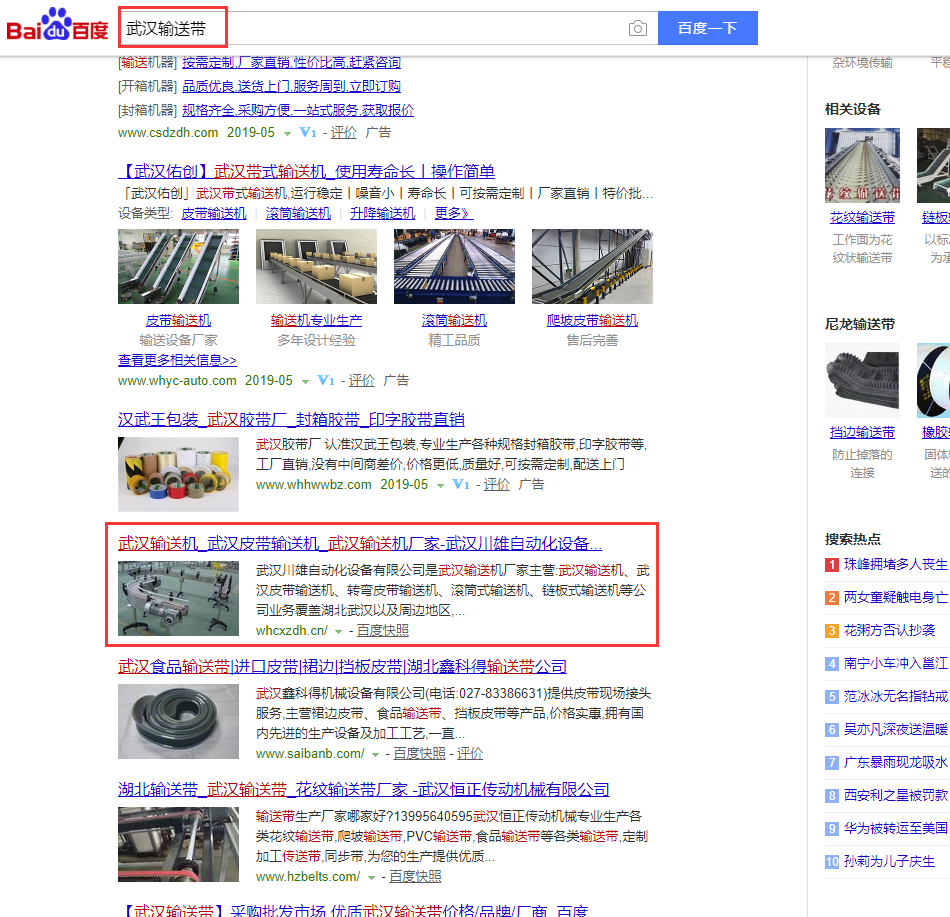Image resolution: width=950 pixels, height=917 pixels.
Task: Click 更多» device type link
Action: pyautogui.click(x=453, y=213)
